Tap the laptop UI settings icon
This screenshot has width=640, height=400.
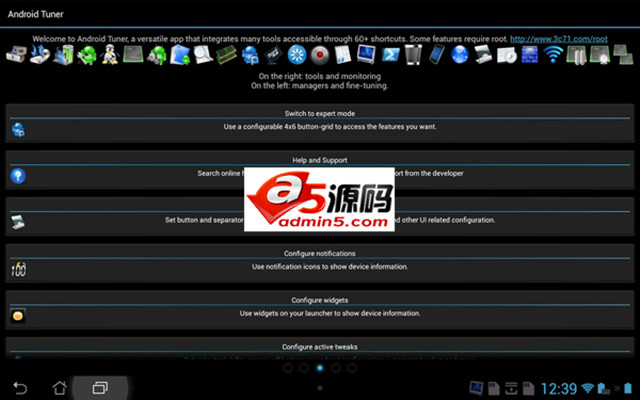pos(18,222)
